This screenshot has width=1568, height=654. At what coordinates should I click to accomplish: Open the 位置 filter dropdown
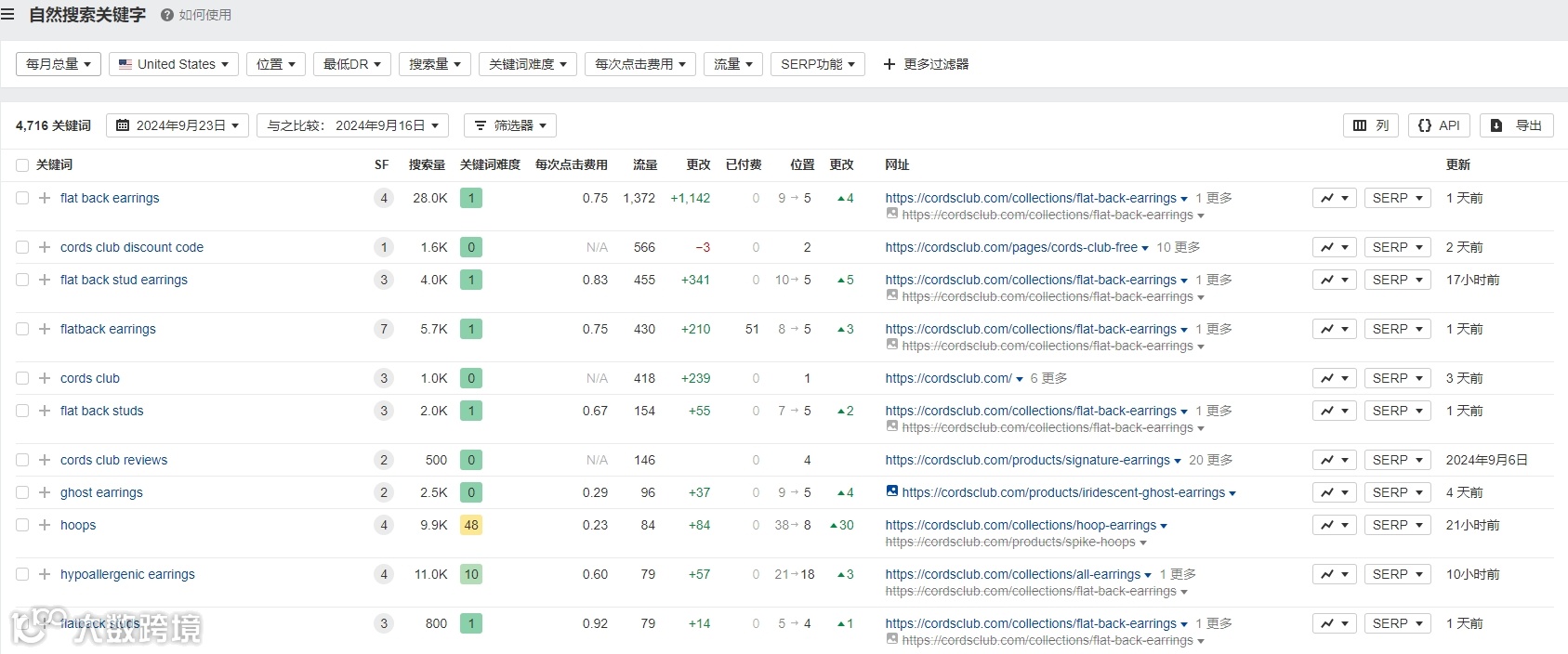276,64
